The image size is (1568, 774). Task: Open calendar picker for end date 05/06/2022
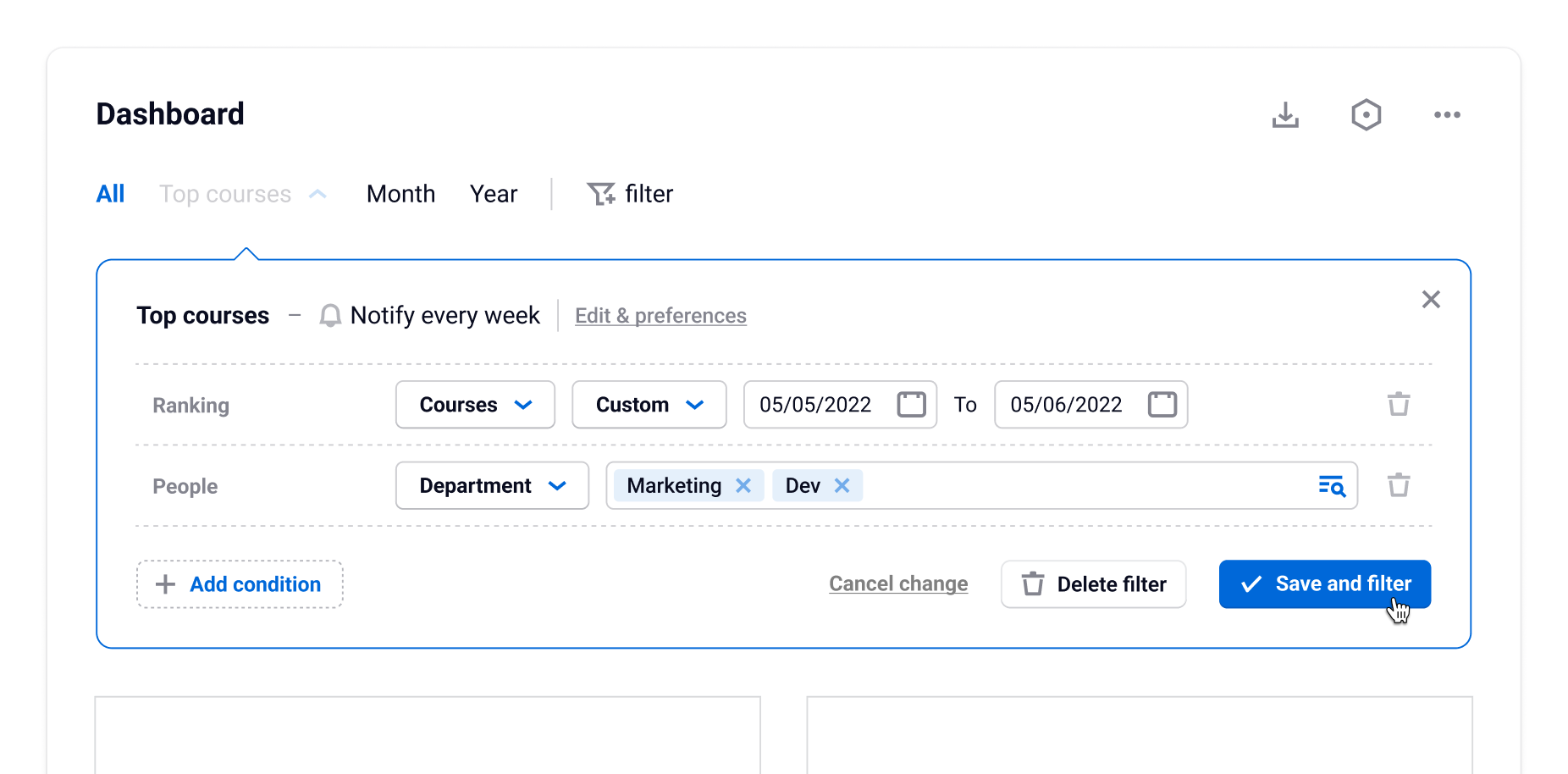coord(1162,405)
